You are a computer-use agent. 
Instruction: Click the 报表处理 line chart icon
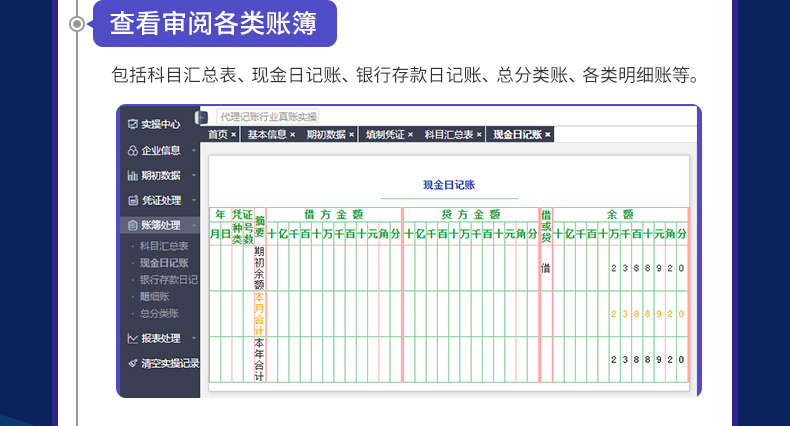(x=133, y=338)
